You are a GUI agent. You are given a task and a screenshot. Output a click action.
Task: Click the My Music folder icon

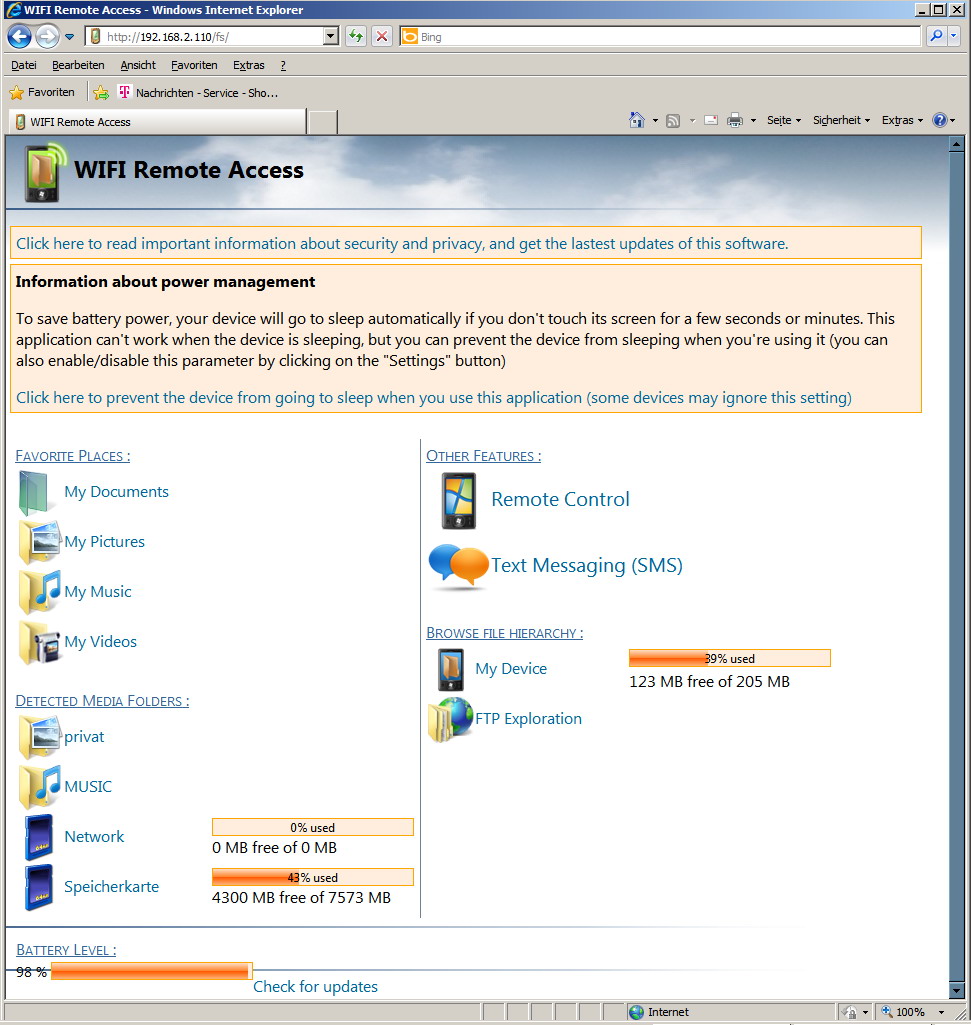pos(40,592)
